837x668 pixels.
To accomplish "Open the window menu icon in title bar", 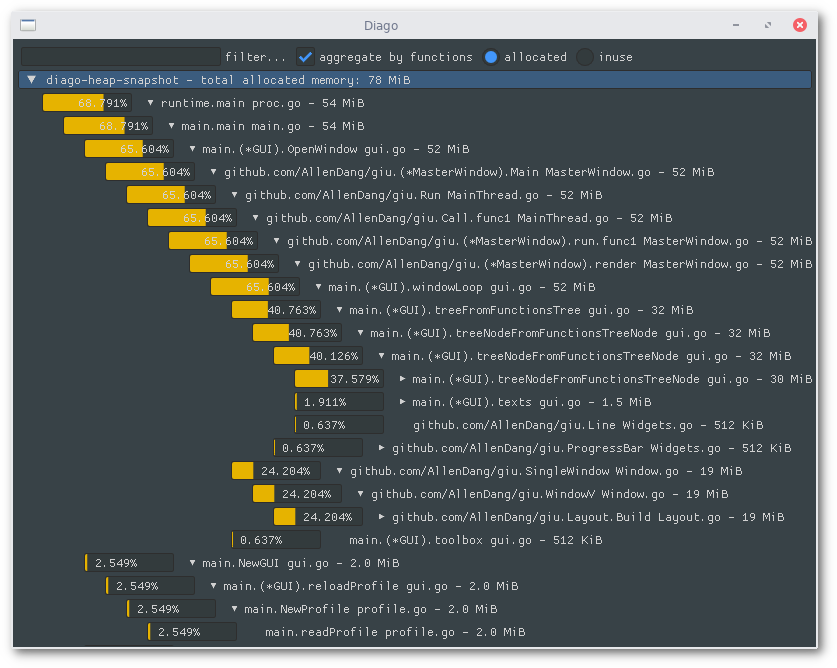I will [x=28, y=25].
